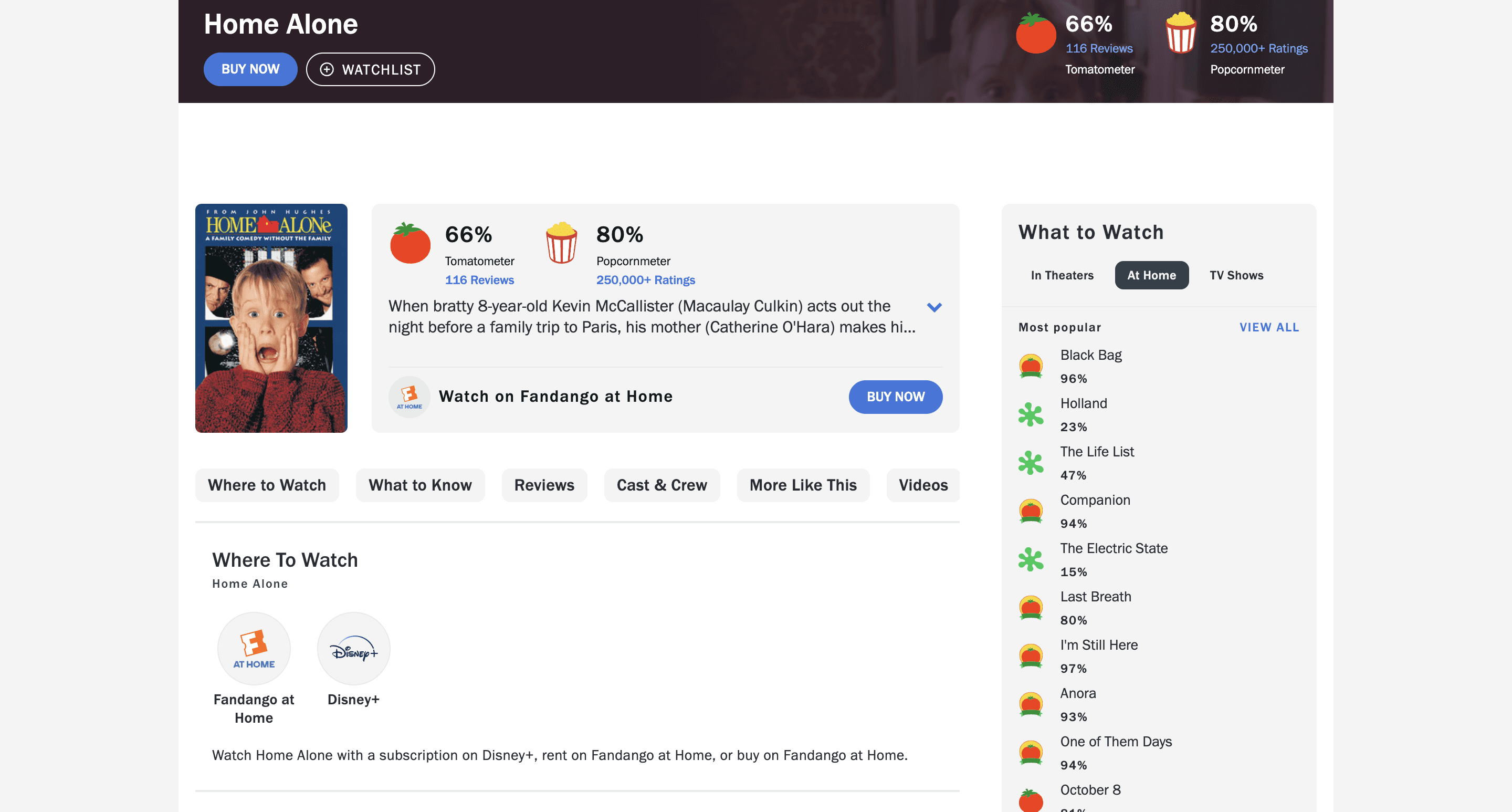
Task: Click the Fandango at Home logo beside Watch on Fandango
Action: [409, 397]
